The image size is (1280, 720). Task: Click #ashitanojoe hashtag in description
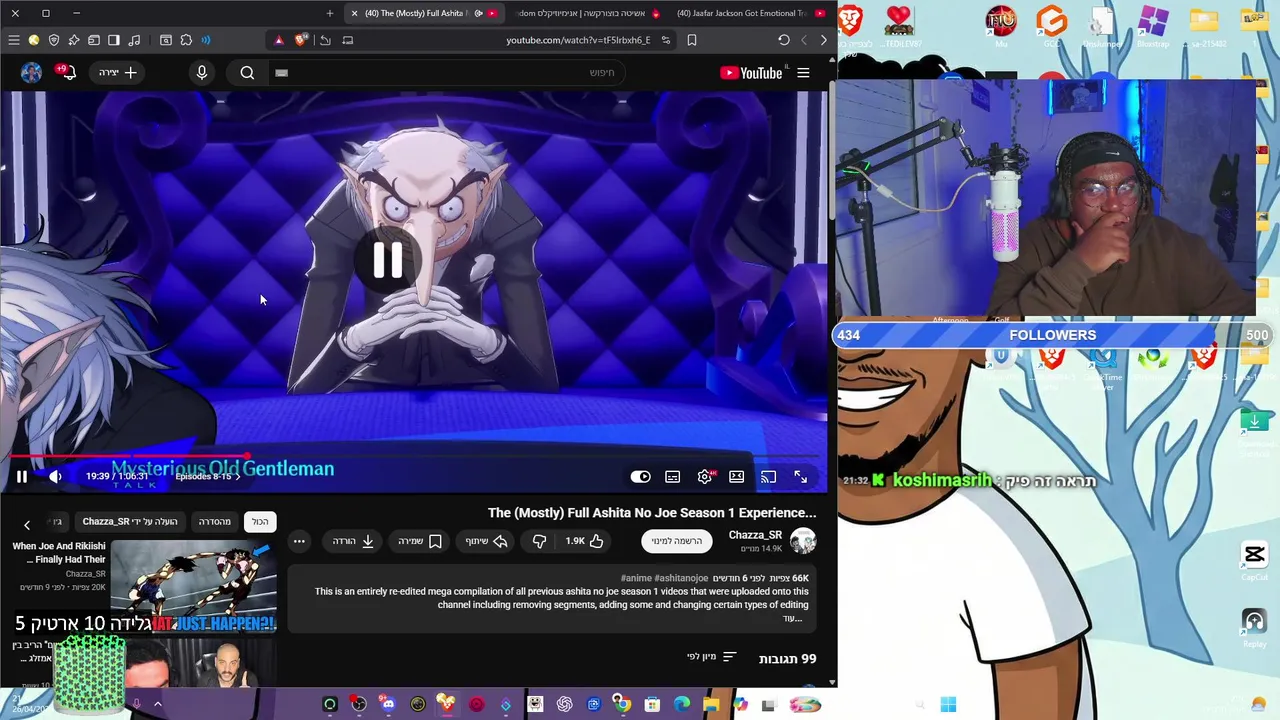coord(681,578)
